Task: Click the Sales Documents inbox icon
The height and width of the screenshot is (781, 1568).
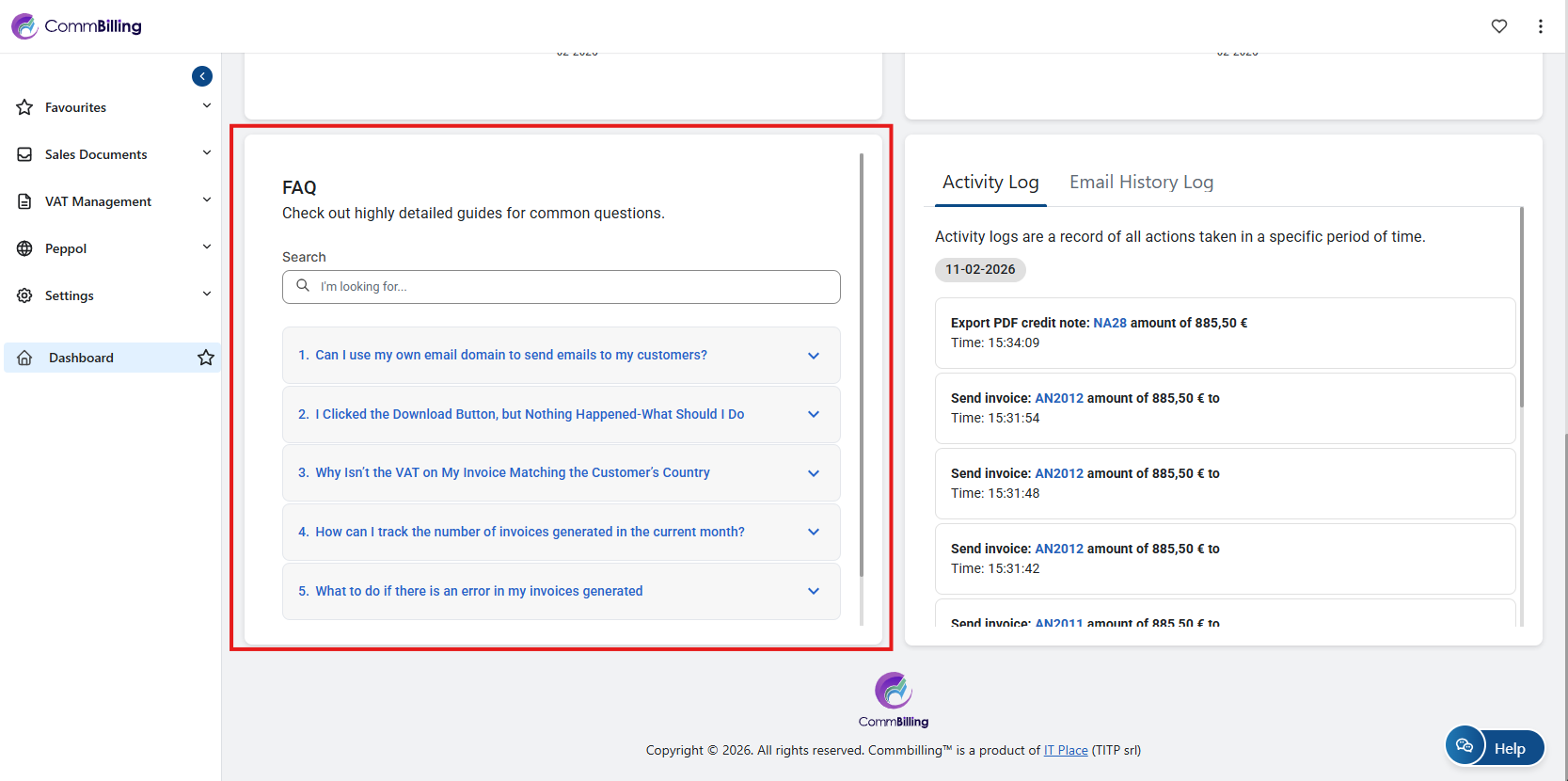Action: (25, 154)
